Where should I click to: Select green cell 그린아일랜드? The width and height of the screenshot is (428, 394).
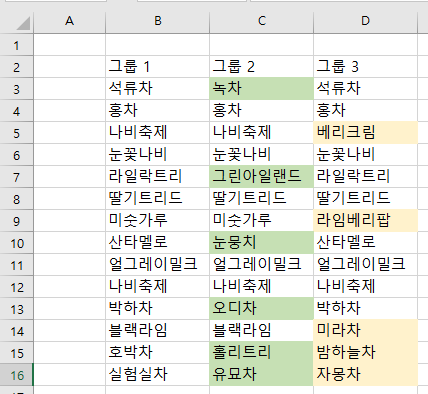(262, 177)
